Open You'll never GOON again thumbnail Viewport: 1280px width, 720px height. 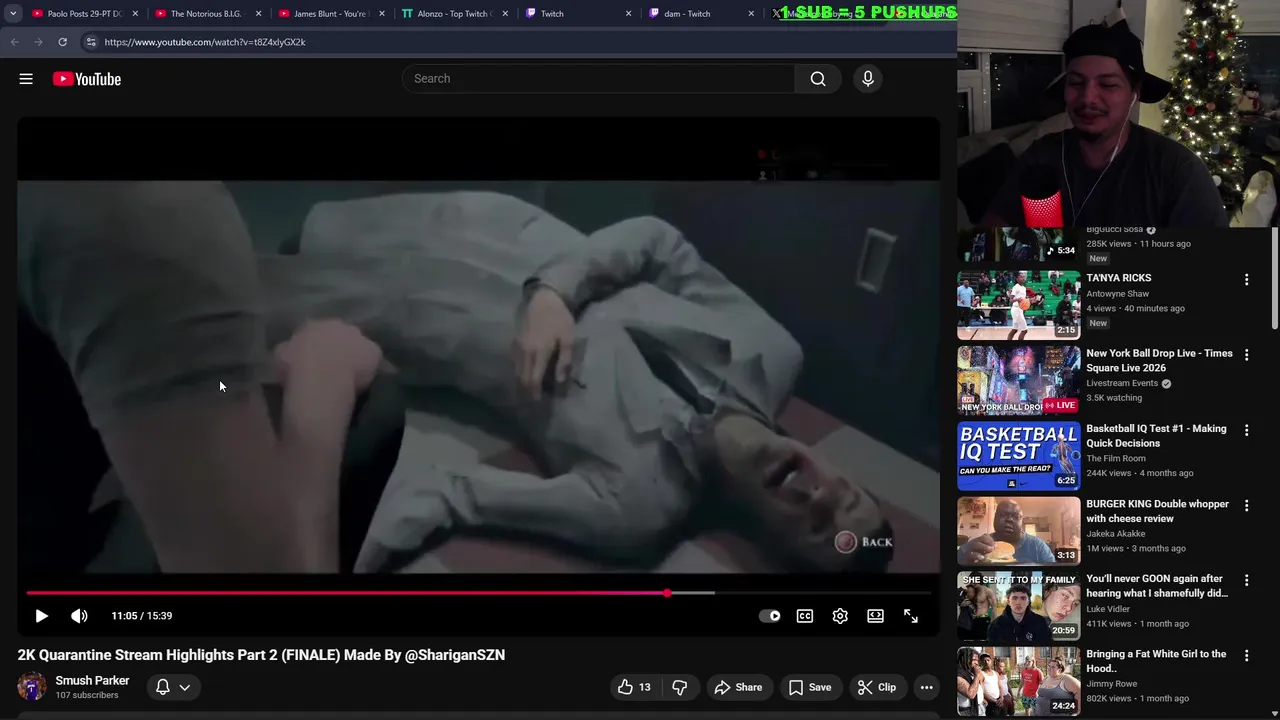tap(1018, 606)
